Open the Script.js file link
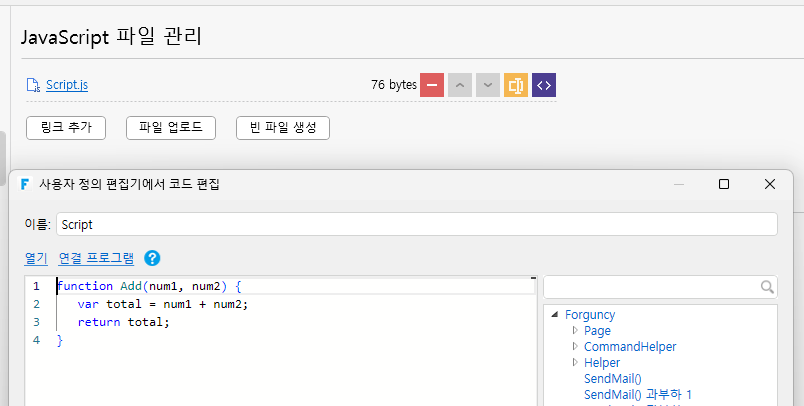Image resolution: width=804 pixels, height=406 pixels. pos(67,85)
